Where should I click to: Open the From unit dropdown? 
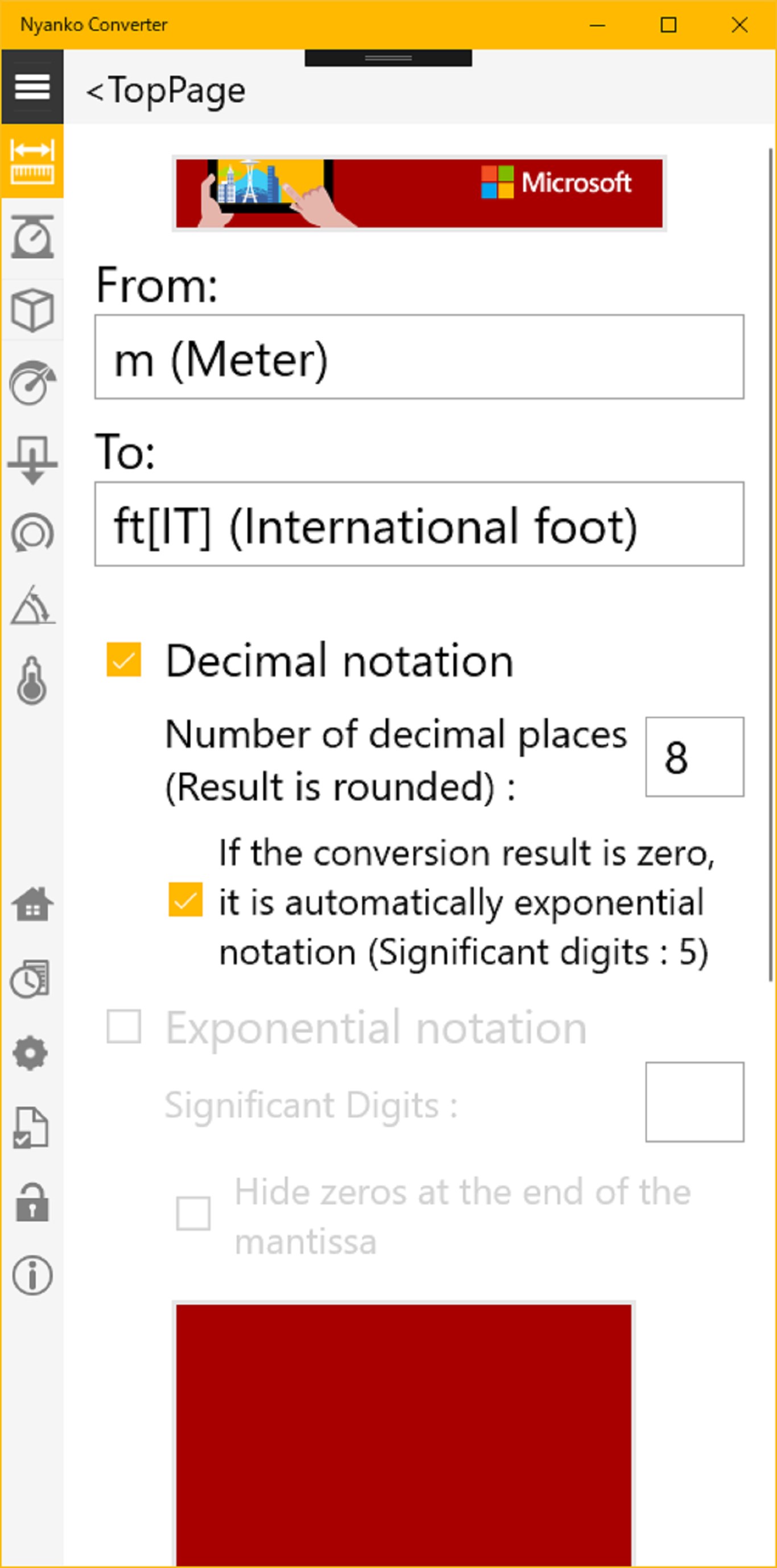pos(419,357)
